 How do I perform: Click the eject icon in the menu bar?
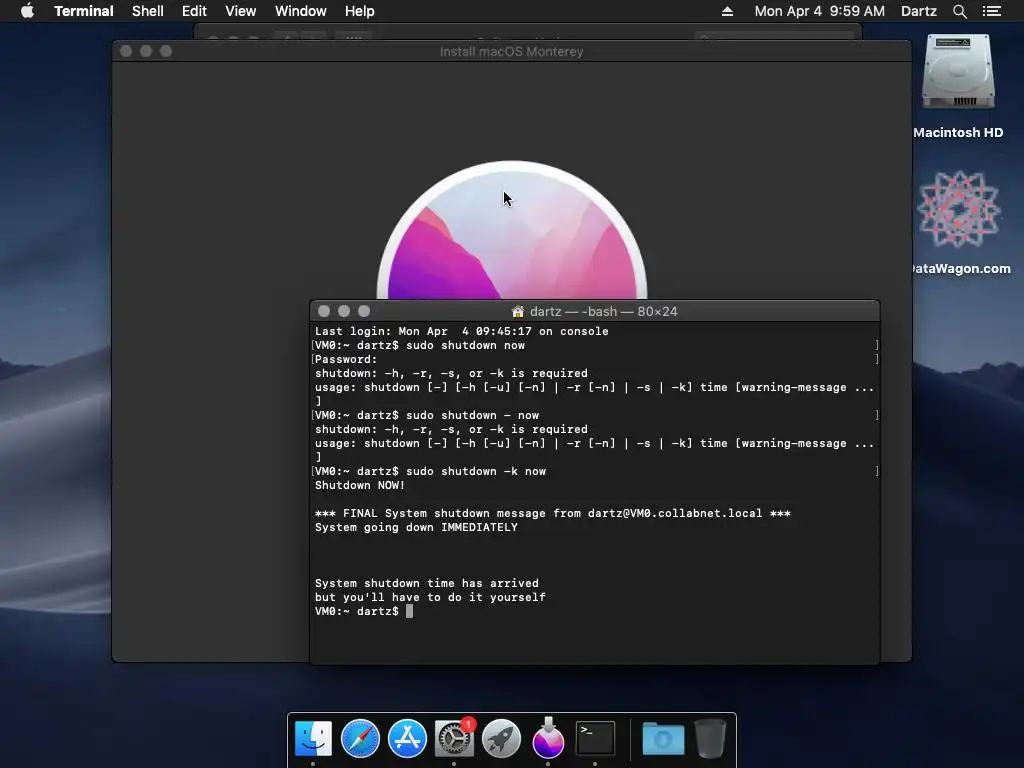click(727, 11)
